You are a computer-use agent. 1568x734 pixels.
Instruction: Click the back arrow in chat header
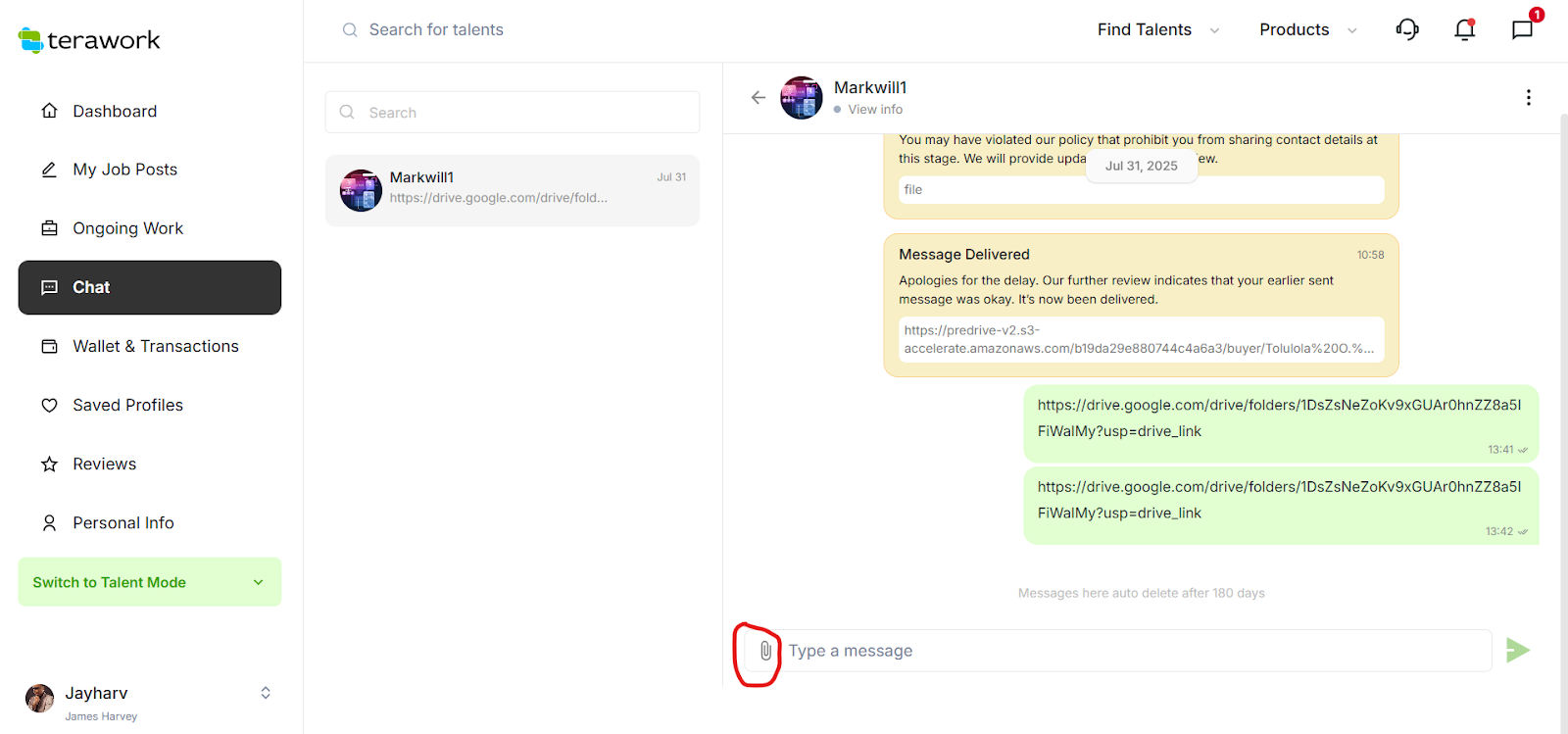[x=758, y=97]
